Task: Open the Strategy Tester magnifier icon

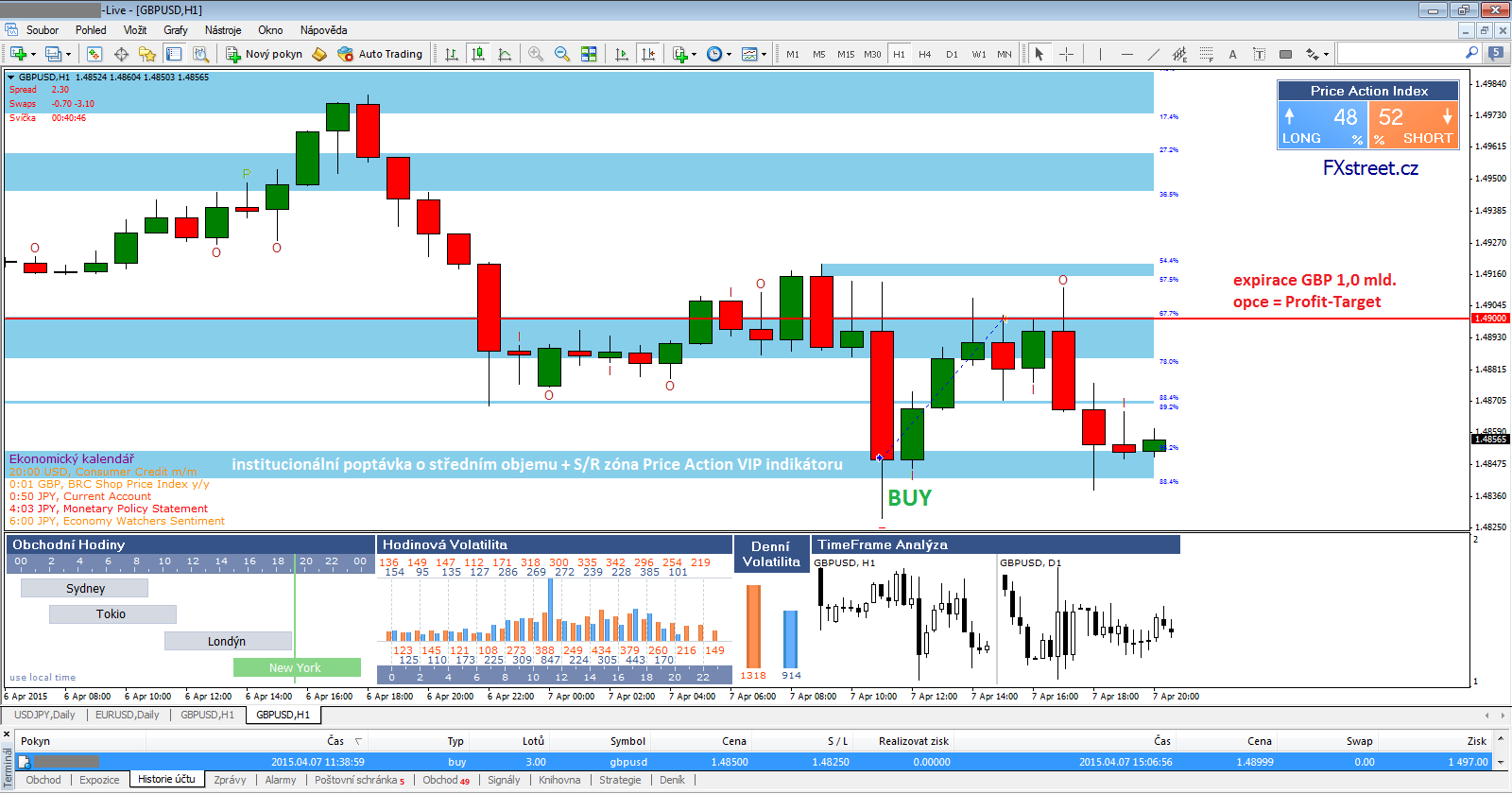Action: point(200,54)
